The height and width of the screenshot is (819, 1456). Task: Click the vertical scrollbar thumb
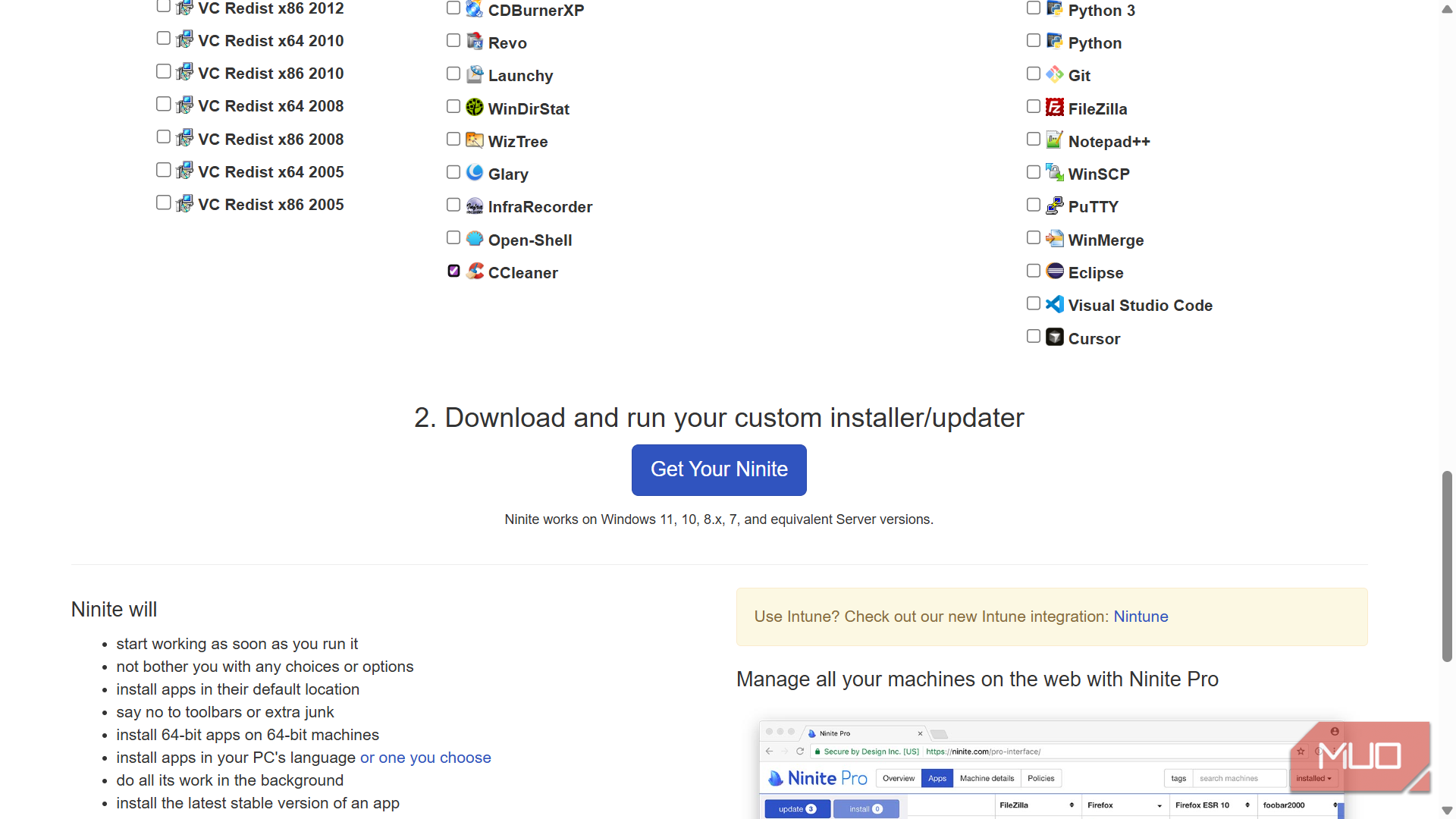[1447, 566]
